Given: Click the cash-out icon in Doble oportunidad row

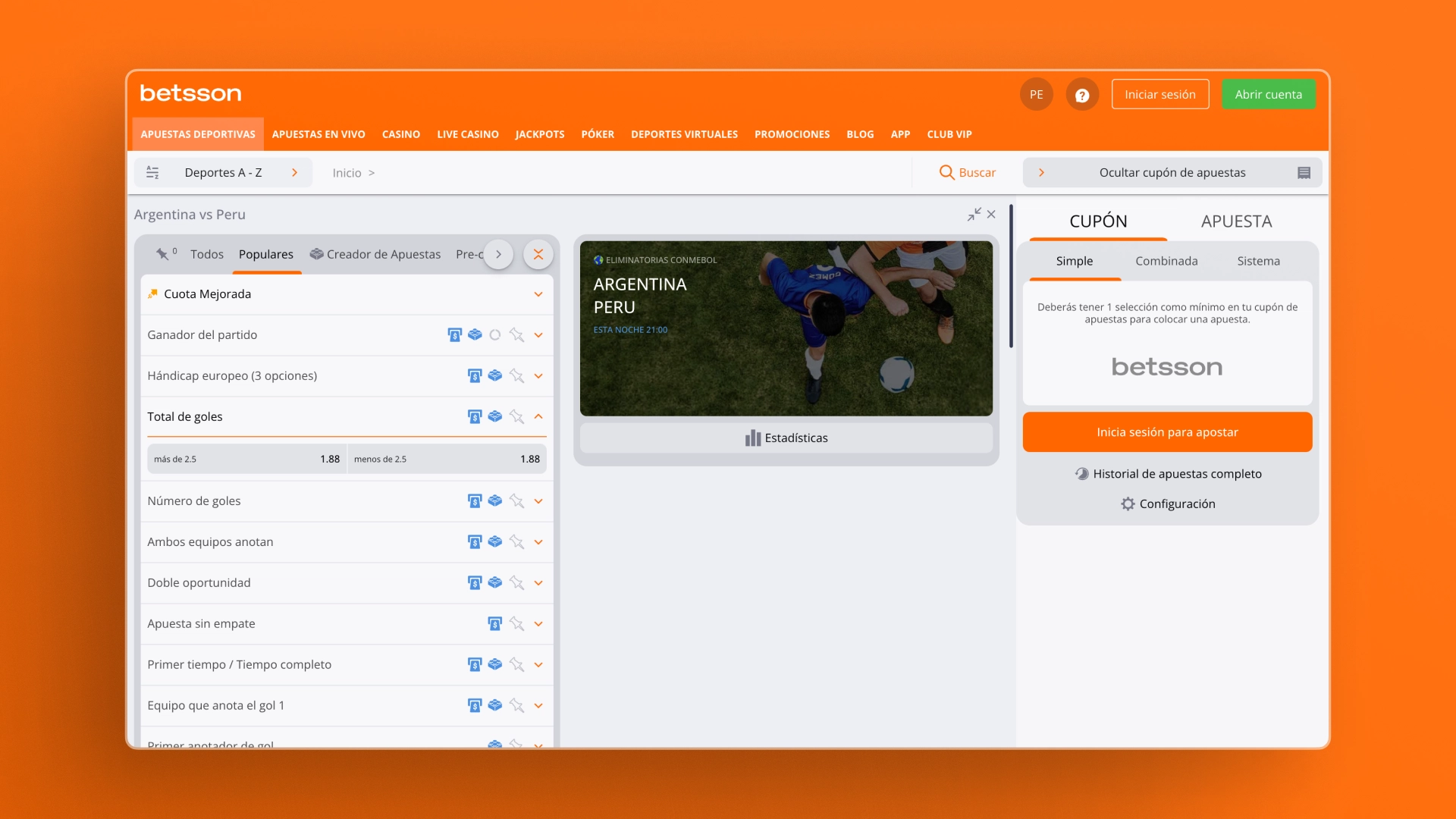Looking at the screenshot, I should [x=475, y=582].
